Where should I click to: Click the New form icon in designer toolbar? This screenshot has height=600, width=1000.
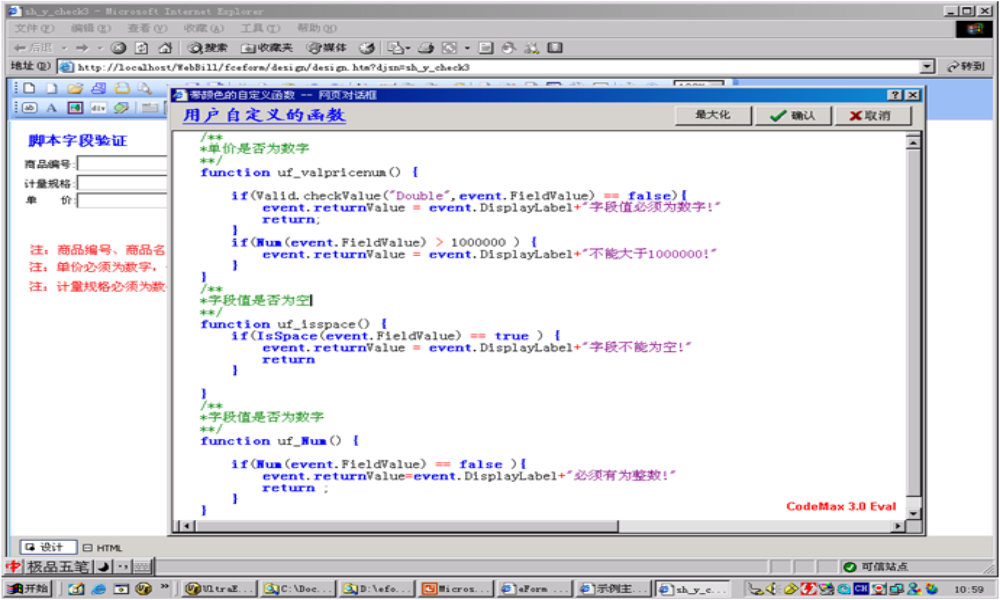point(29,89)
